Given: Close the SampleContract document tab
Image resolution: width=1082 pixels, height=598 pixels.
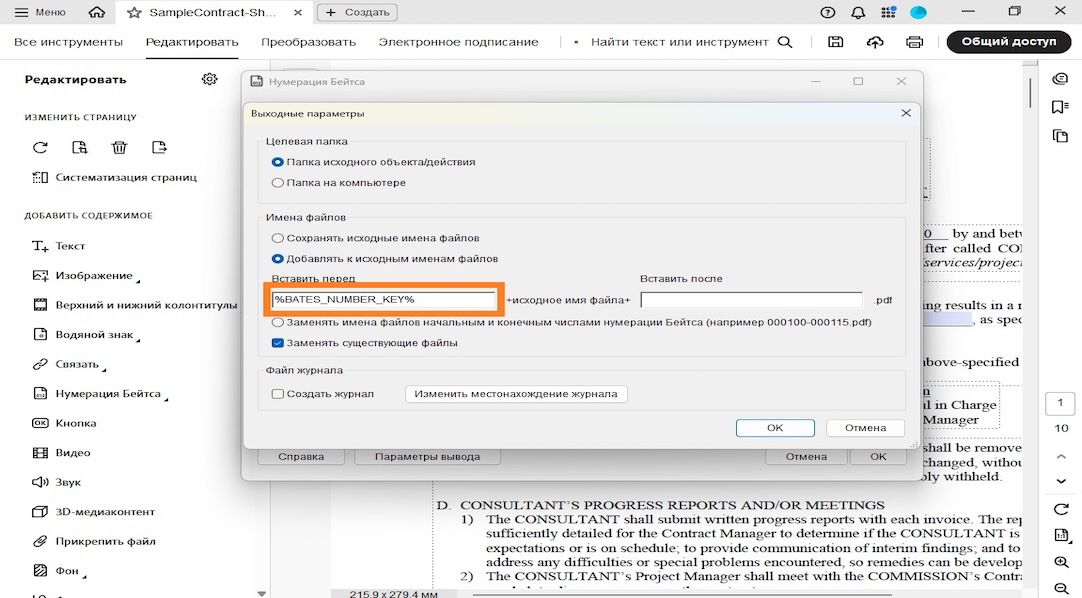Looking at the screenshot, I should [297, 12].
